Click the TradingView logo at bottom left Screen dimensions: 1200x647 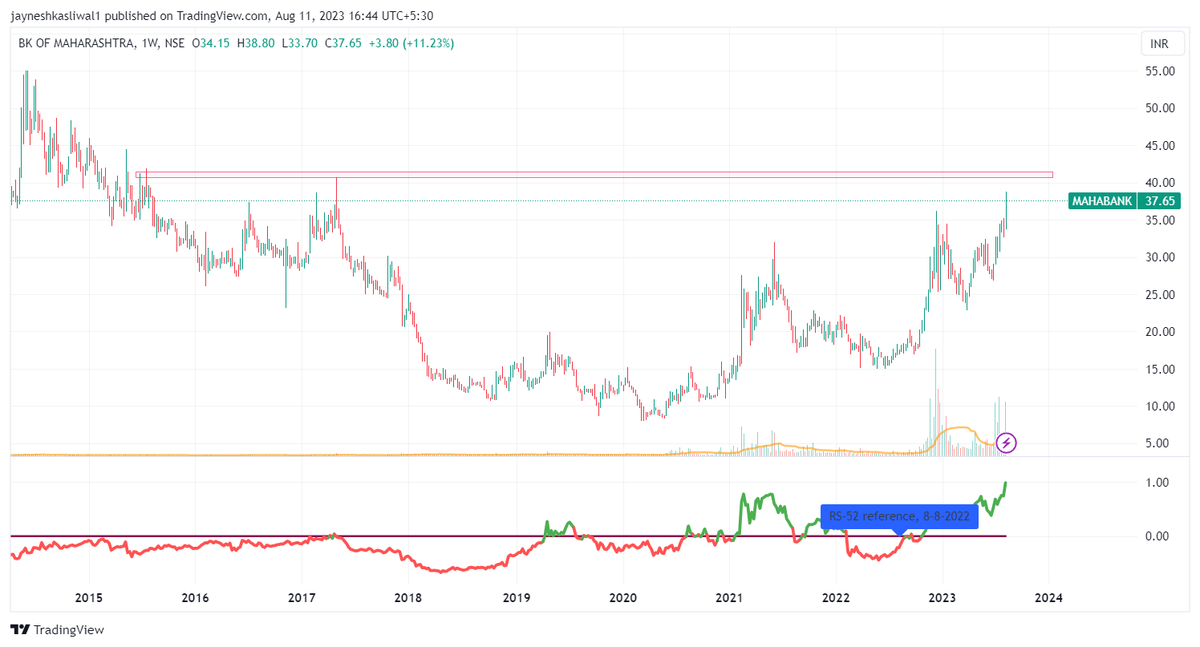[x=57, y=630]
